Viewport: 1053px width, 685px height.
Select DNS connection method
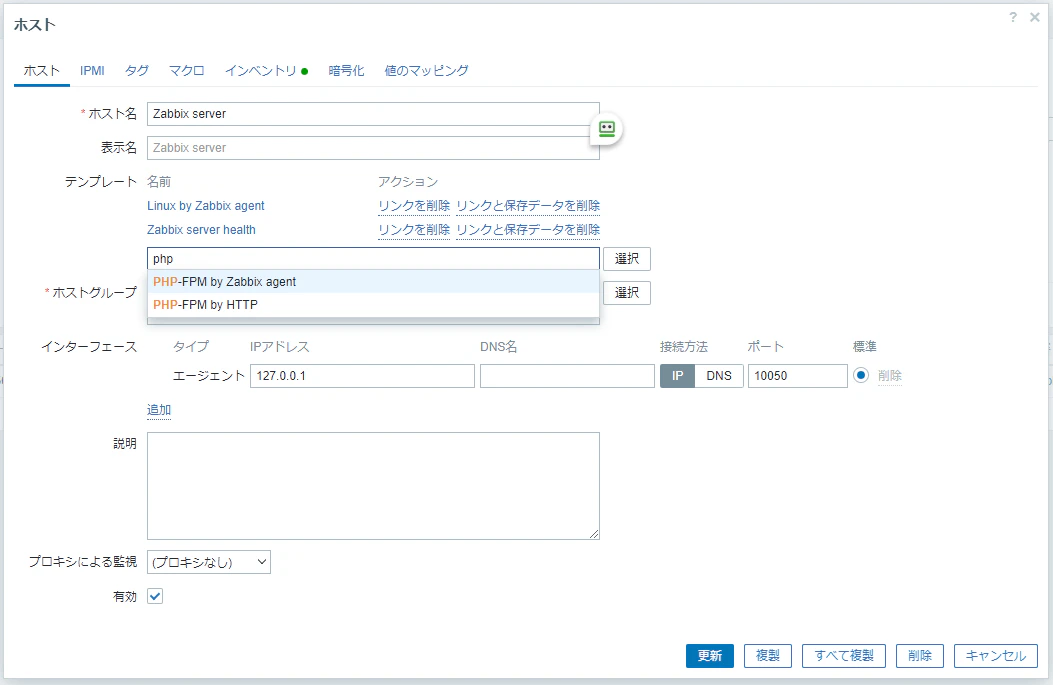click(x=719, y=376)
